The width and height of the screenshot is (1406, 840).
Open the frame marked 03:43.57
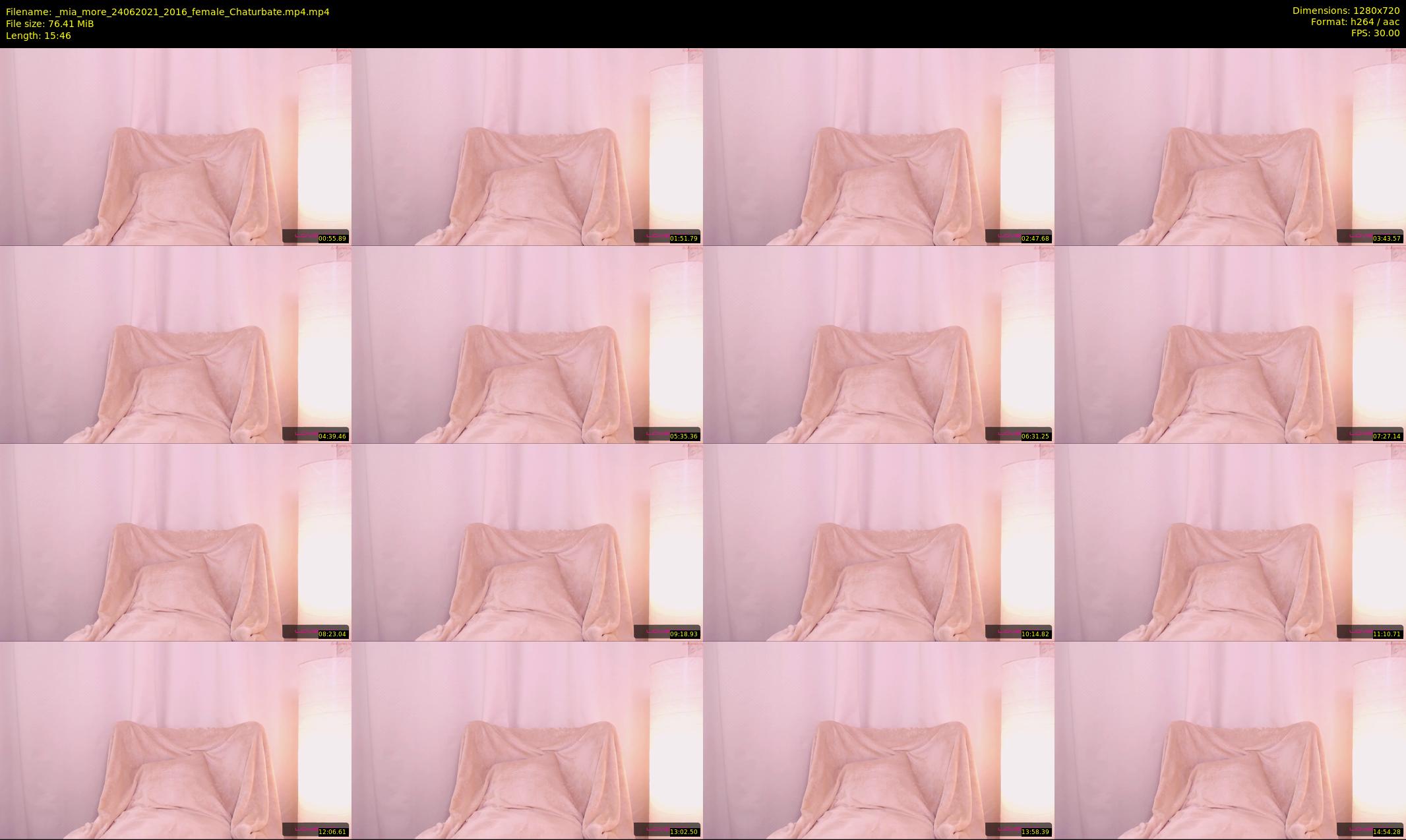tap(1230, 146)
